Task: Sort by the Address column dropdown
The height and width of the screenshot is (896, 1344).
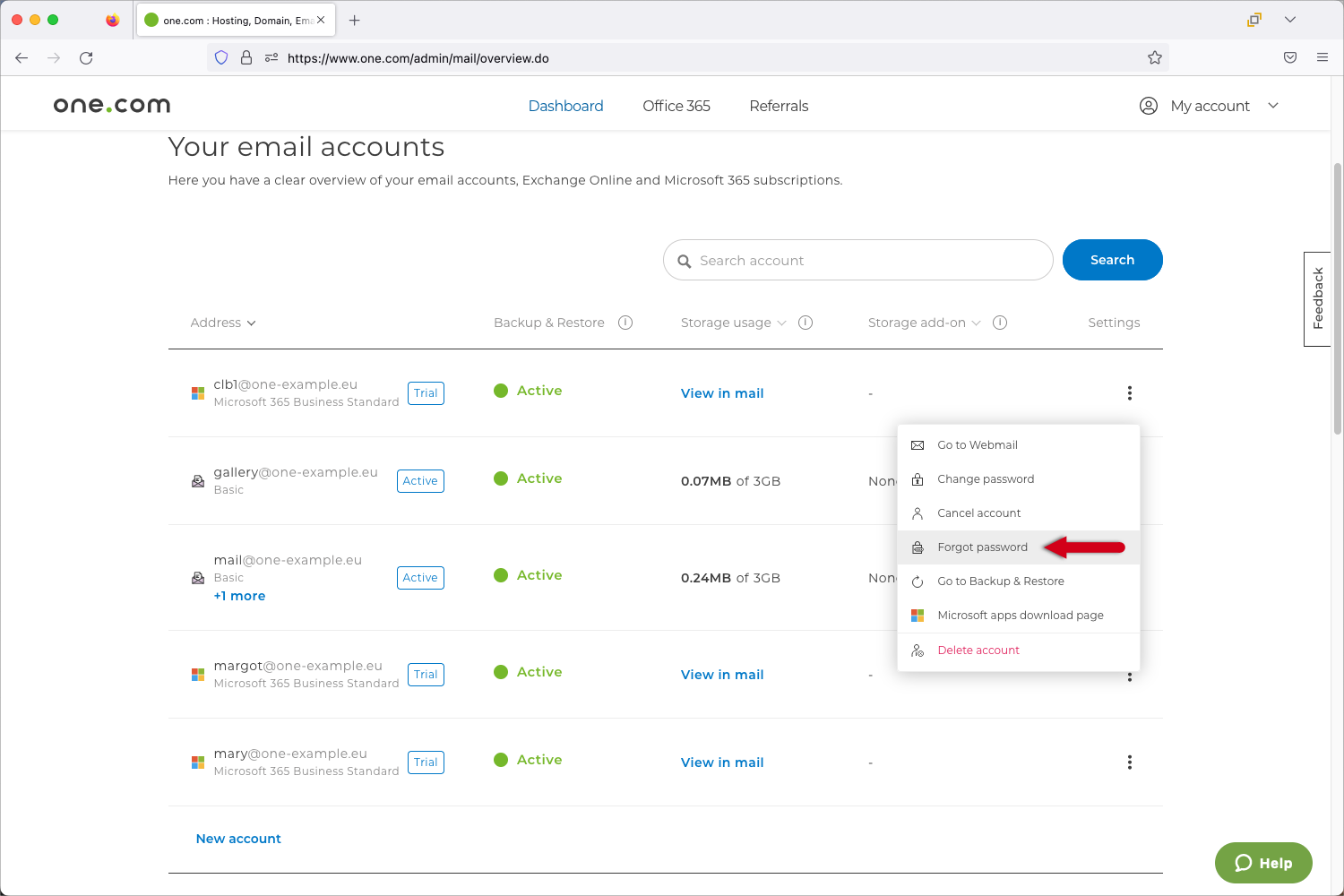Action: [x=223, y=323]
